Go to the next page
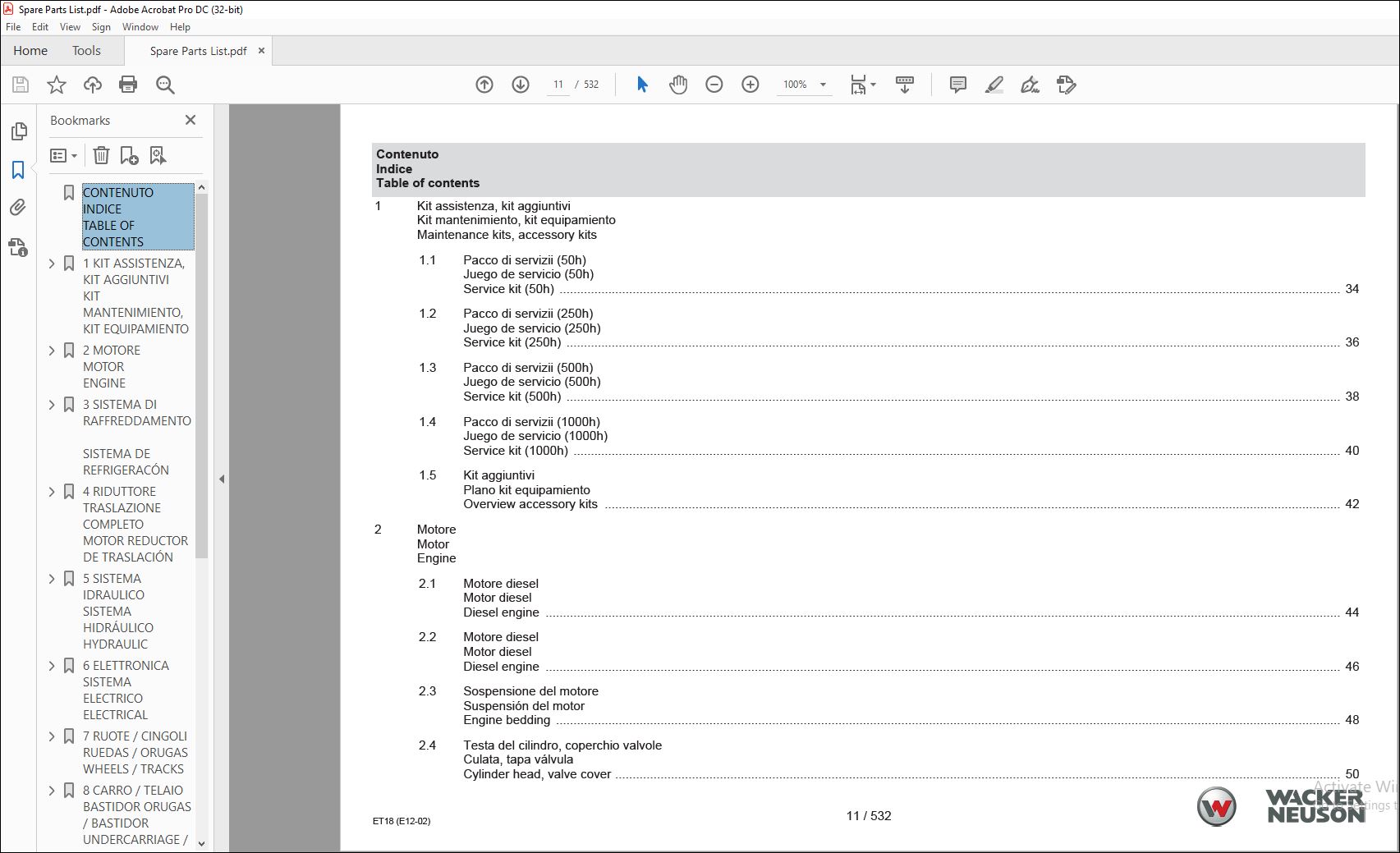 pos(521,85)
